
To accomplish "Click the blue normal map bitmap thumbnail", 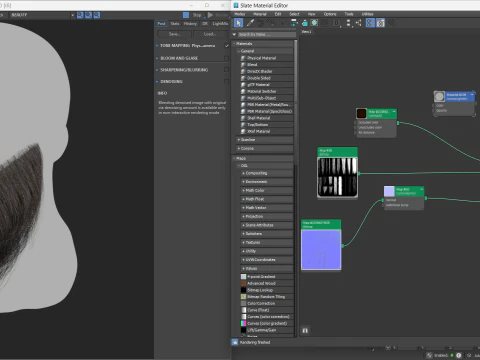I will pyautogui.click(x=321, y=249).
